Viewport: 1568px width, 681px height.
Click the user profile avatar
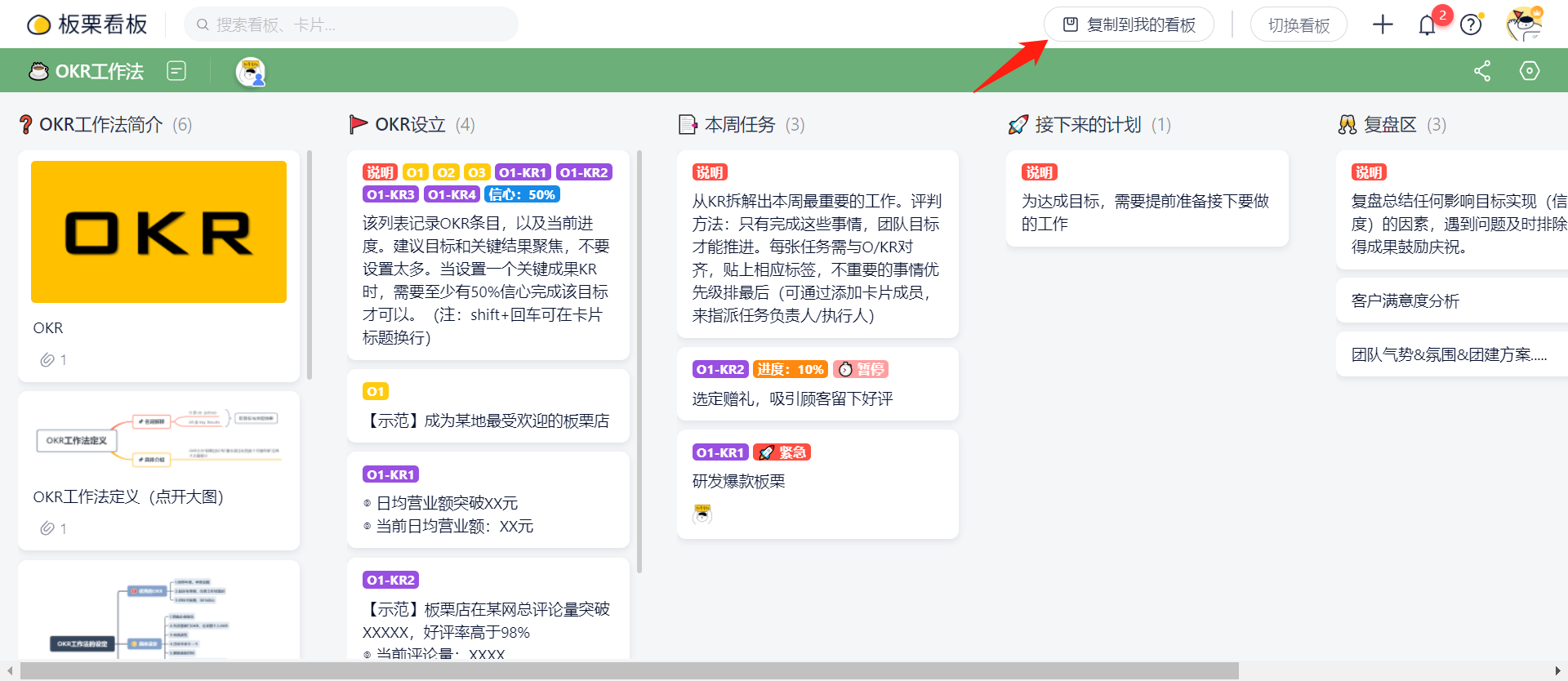point(1524,24)
